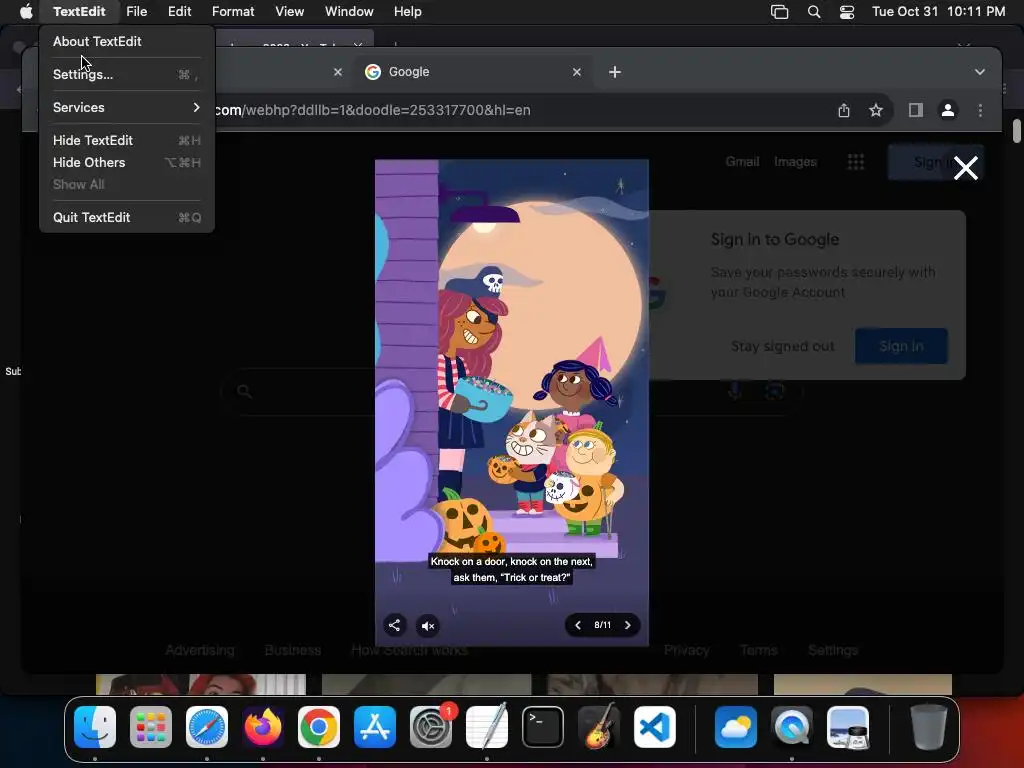Open Chrome three-dot menu
1024x768 pixels.
point(980,110)
